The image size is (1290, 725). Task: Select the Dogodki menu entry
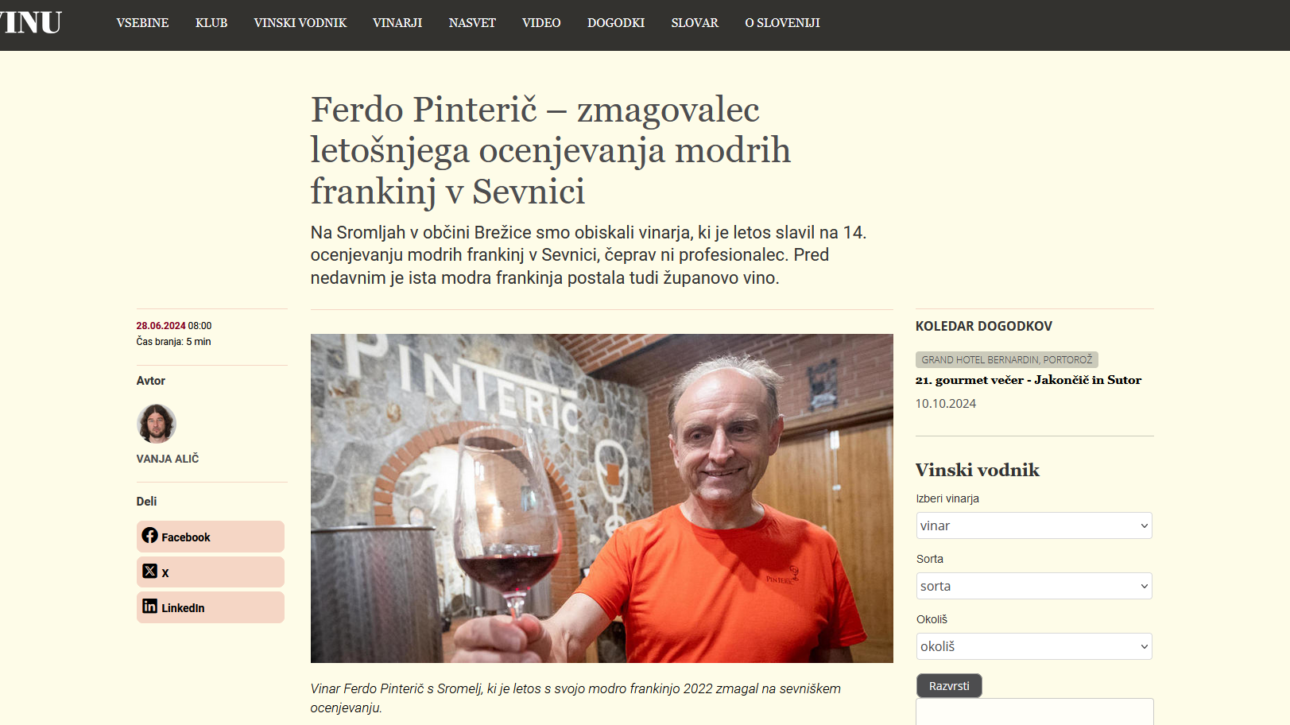pos(616,23)
